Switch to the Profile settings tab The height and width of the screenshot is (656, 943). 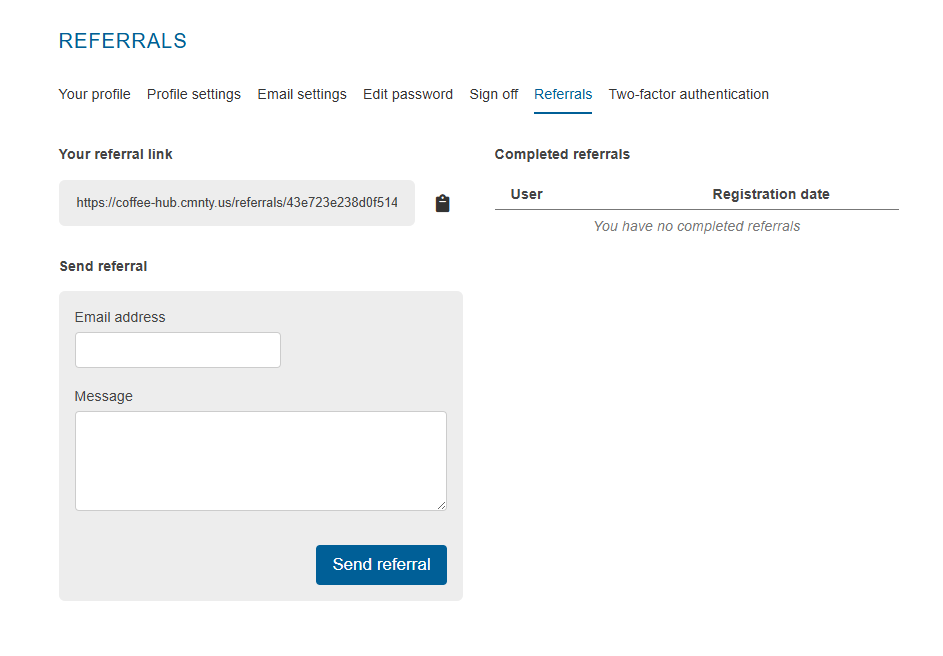point(194,94)
